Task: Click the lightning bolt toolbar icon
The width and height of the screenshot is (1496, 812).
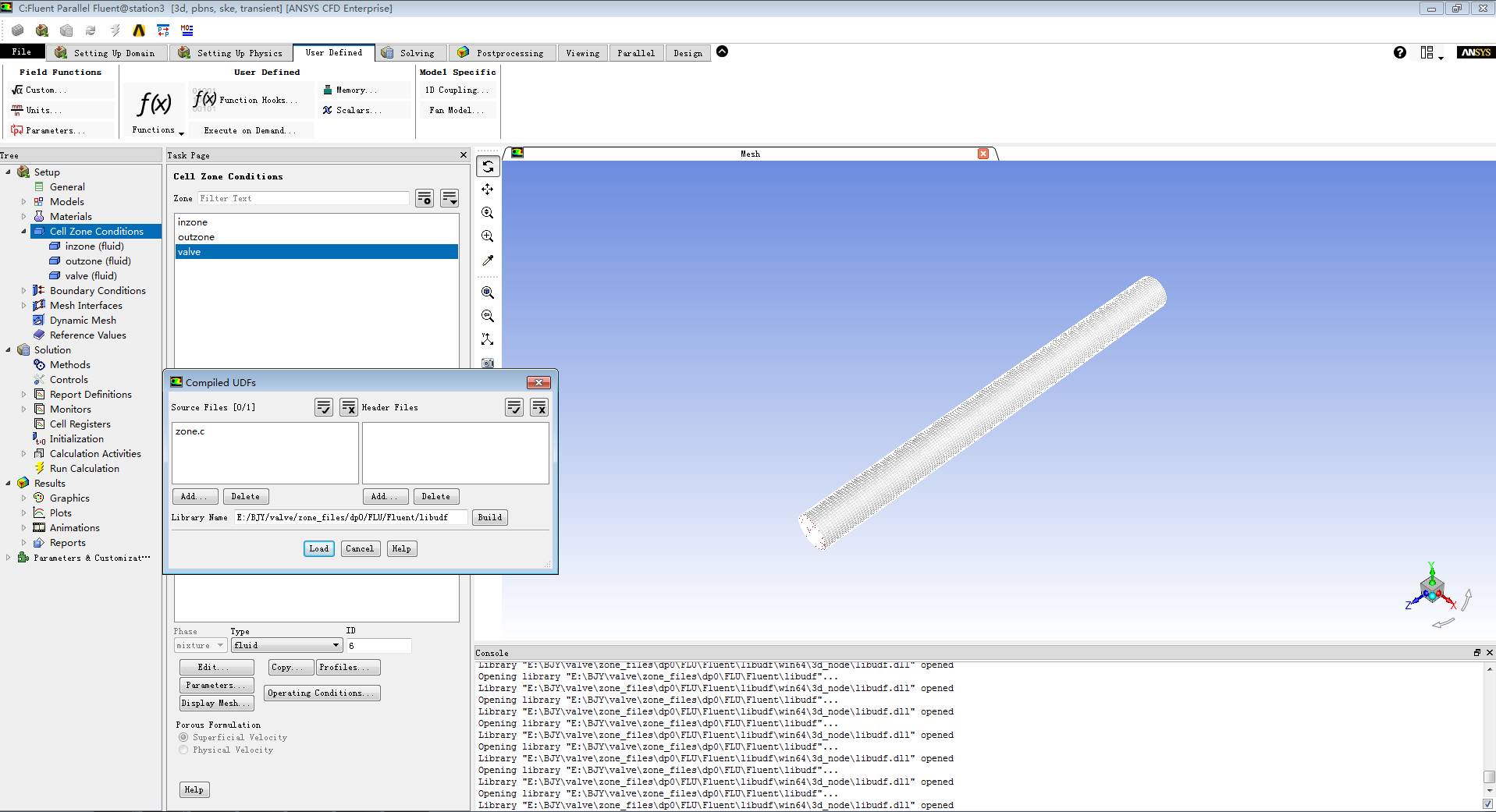Action: 115,30
